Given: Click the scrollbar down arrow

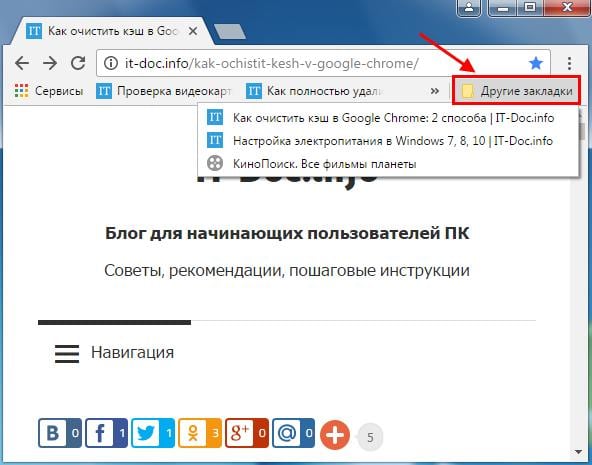Looking at the screenshot, I should coord(578,451).
